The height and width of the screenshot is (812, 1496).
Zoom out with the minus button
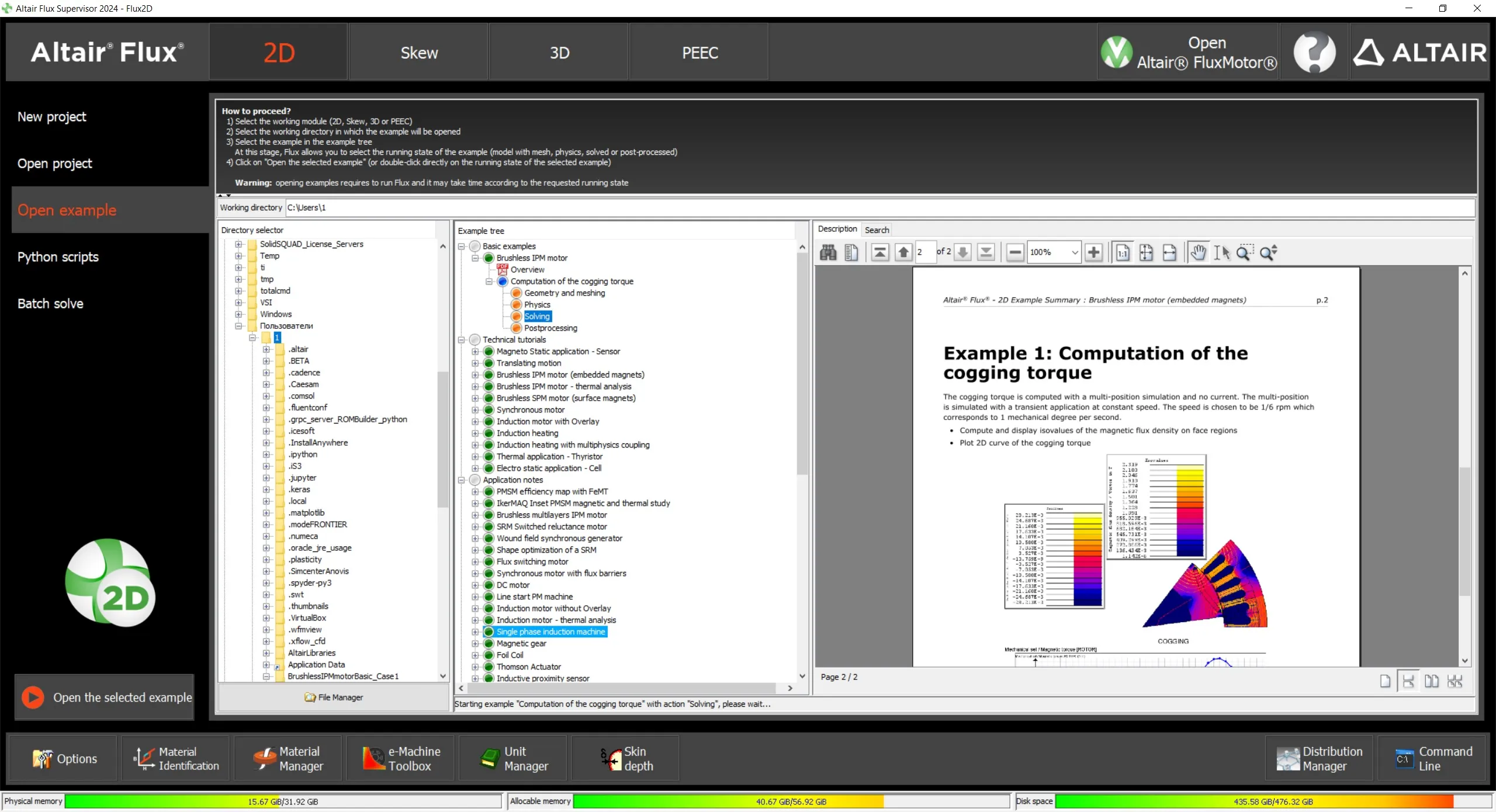tap(1016, 252)
